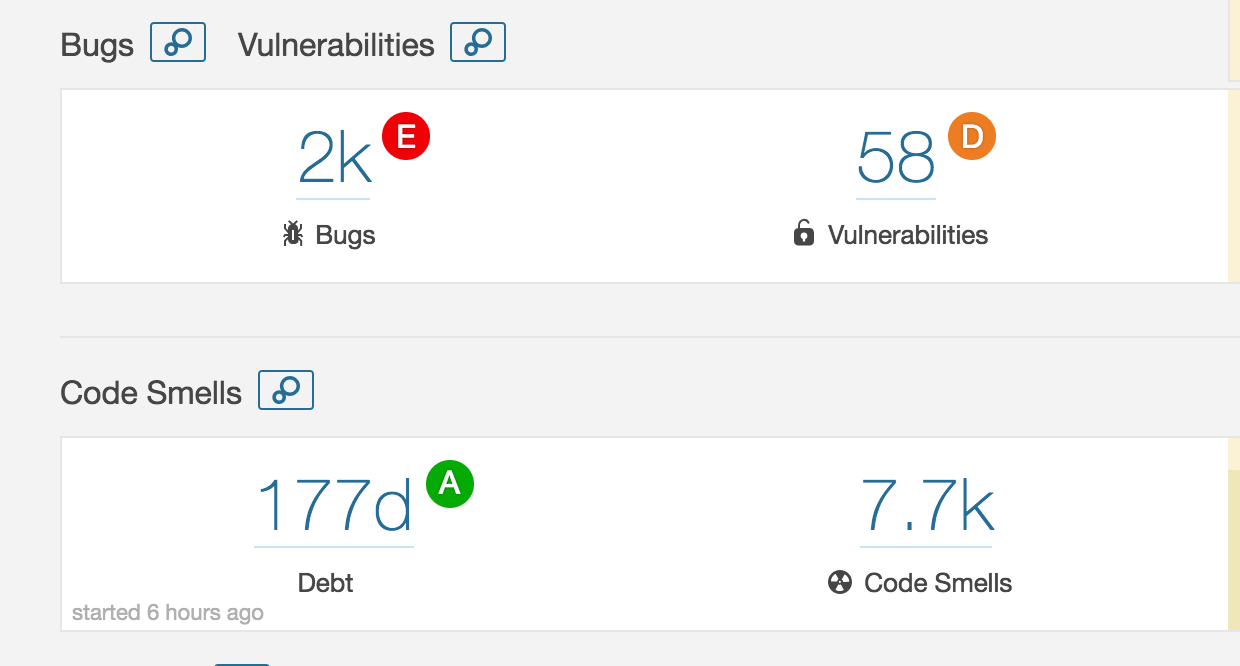Open the 2k bugs count link
Image resolution: width=1240 pixels, height=666 pixels.
334,160
